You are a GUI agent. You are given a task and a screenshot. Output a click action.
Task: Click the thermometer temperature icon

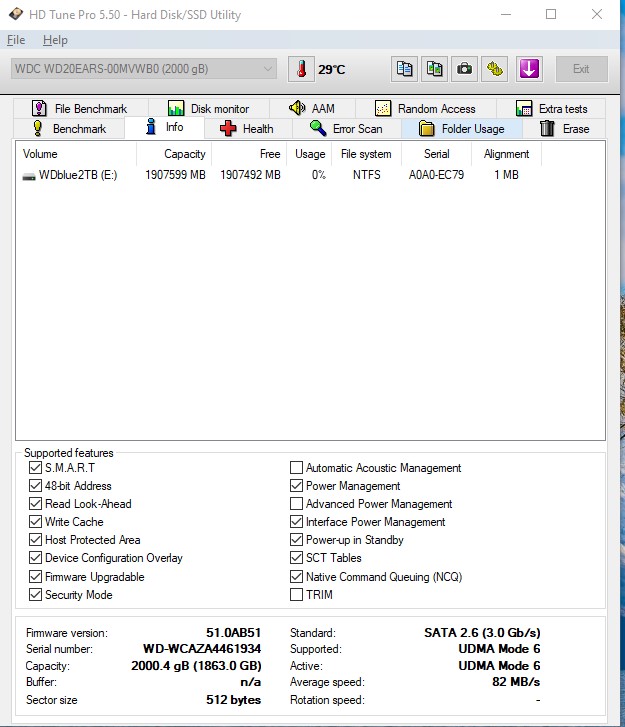pyautogui.click(x=301, y=69)
